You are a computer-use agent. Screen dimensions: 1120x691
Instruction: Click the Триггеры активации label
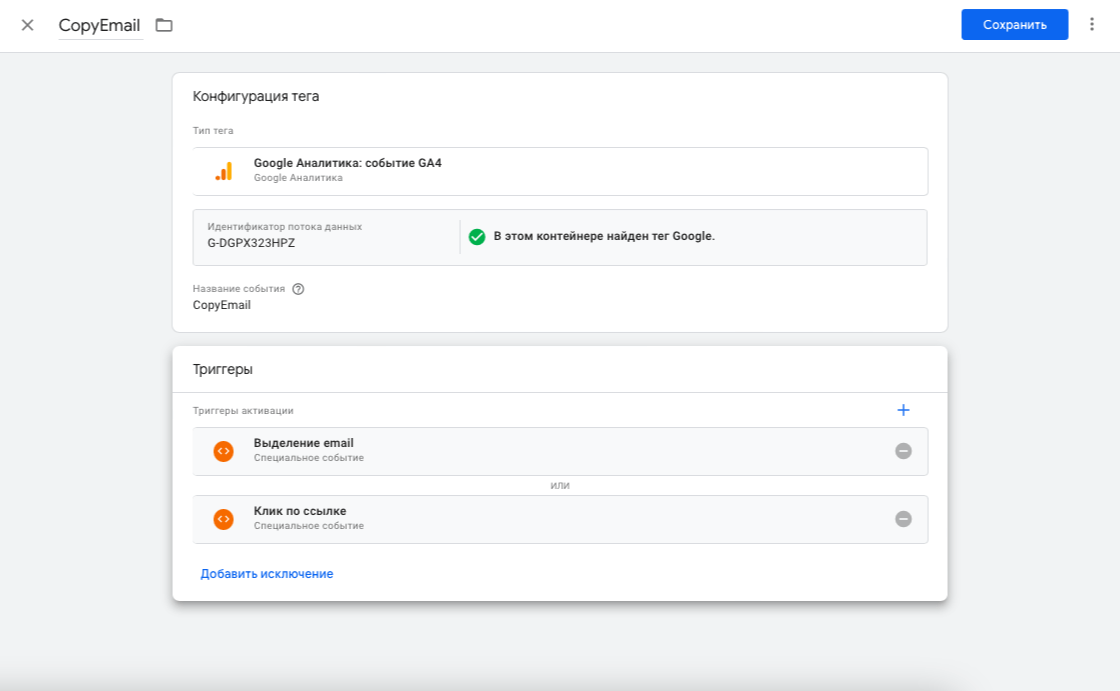click(x=243, y=411)
